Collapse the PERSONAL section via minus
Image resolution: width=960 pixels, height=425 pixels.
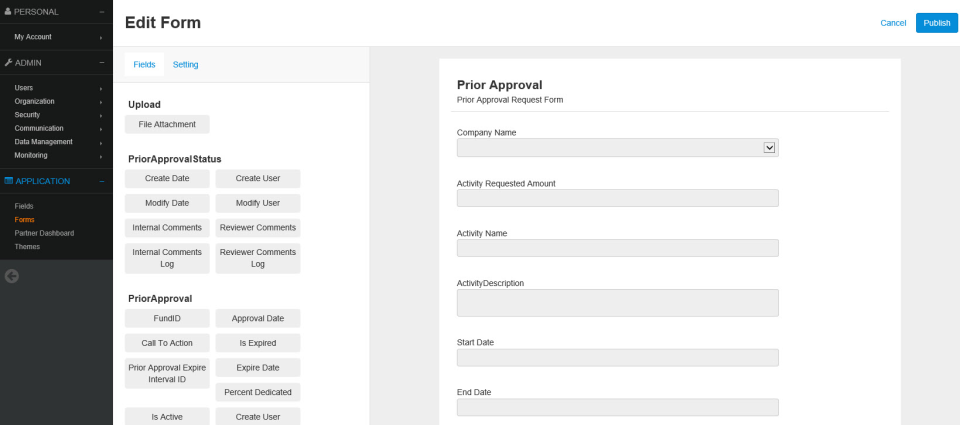(102, 11)
